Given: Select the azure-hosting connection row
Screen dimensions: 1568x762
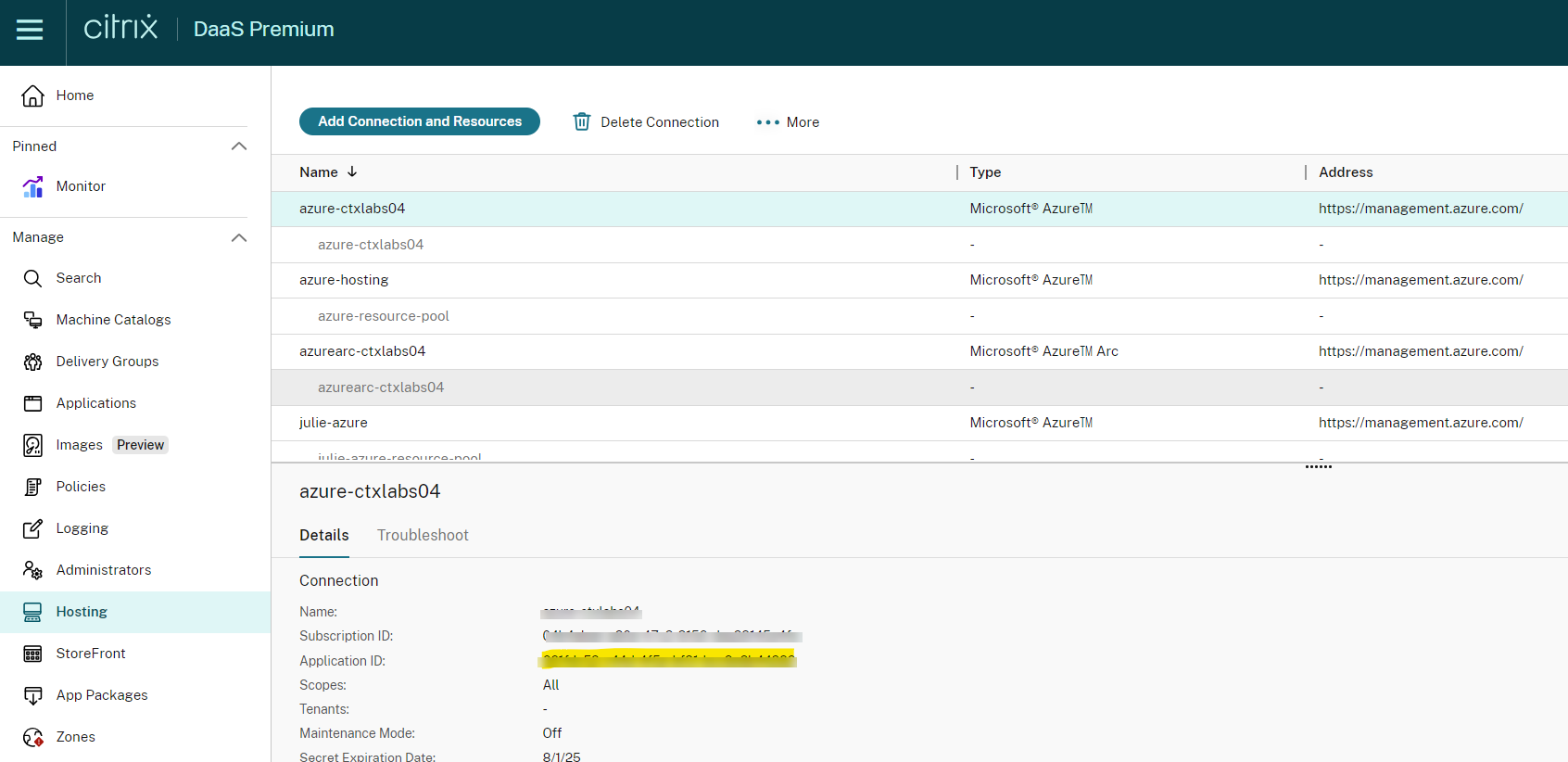Looking at the screenshot, I should 344,280.
